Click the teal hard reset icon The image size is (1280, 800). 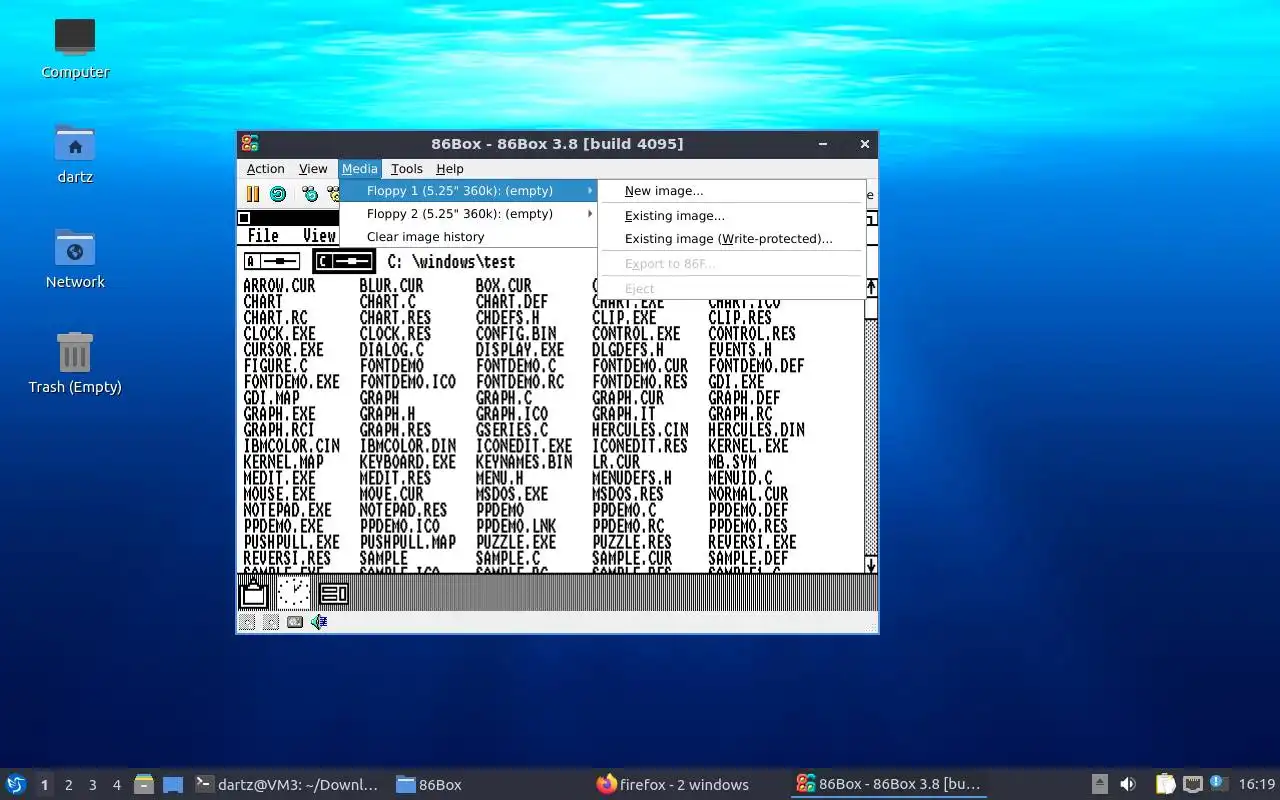(x=278, y=194)
